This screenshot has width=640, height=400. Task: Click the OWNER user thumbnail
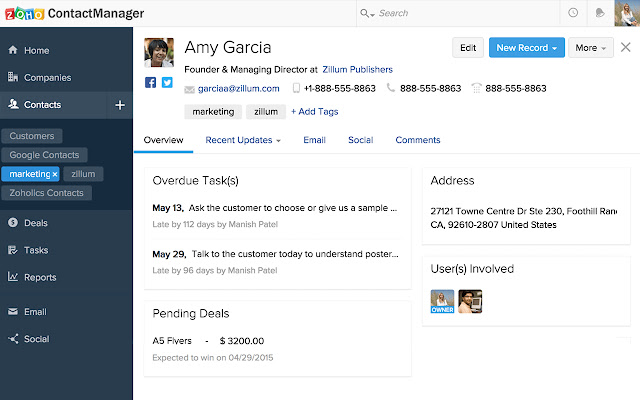point(442,301)
